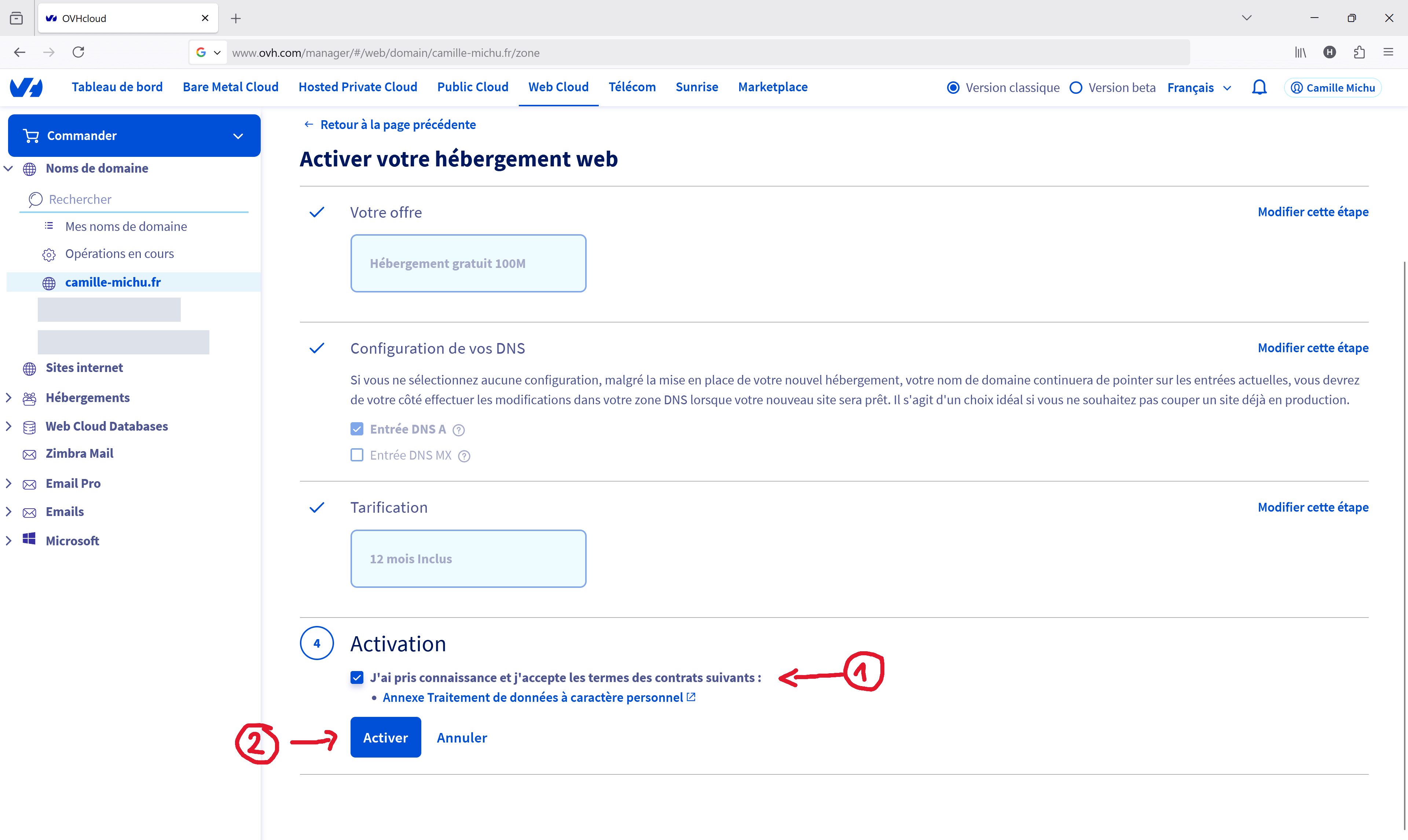Open the browser extensions puzzle icon
The image size is (1408, 840).
(x=1359, y=52)
